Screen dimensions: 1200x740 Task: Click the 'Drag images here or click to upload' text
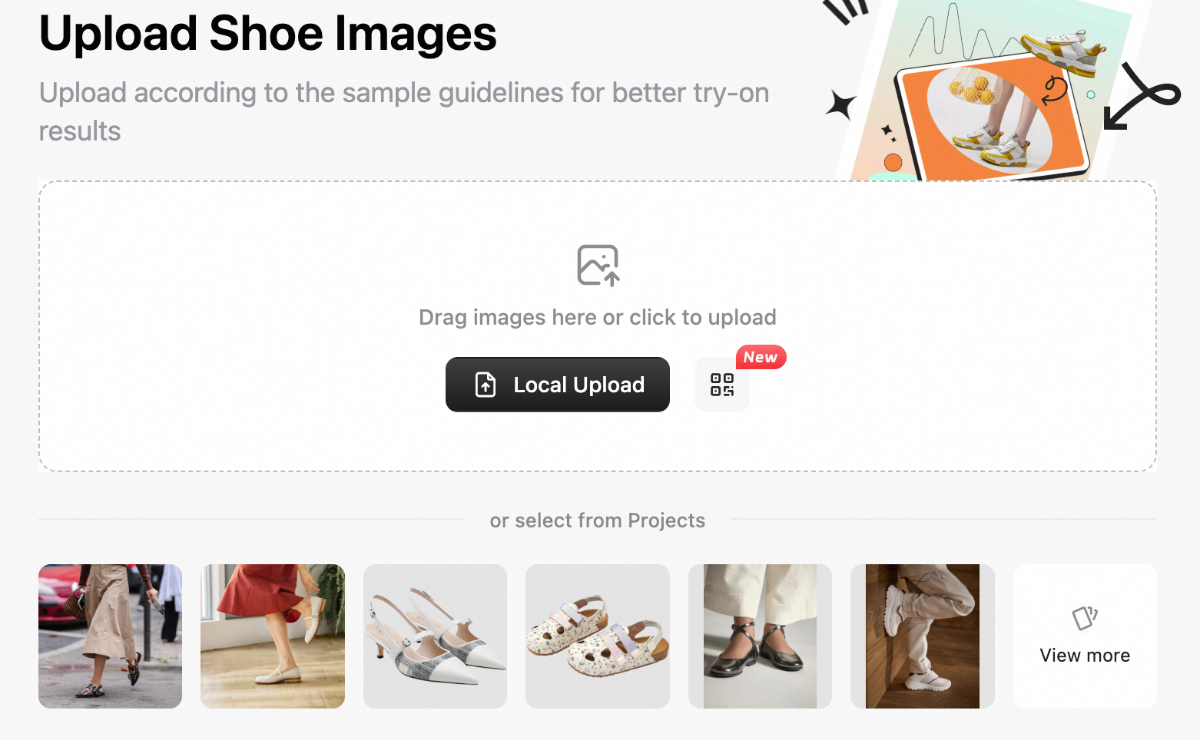coord(597,318)
